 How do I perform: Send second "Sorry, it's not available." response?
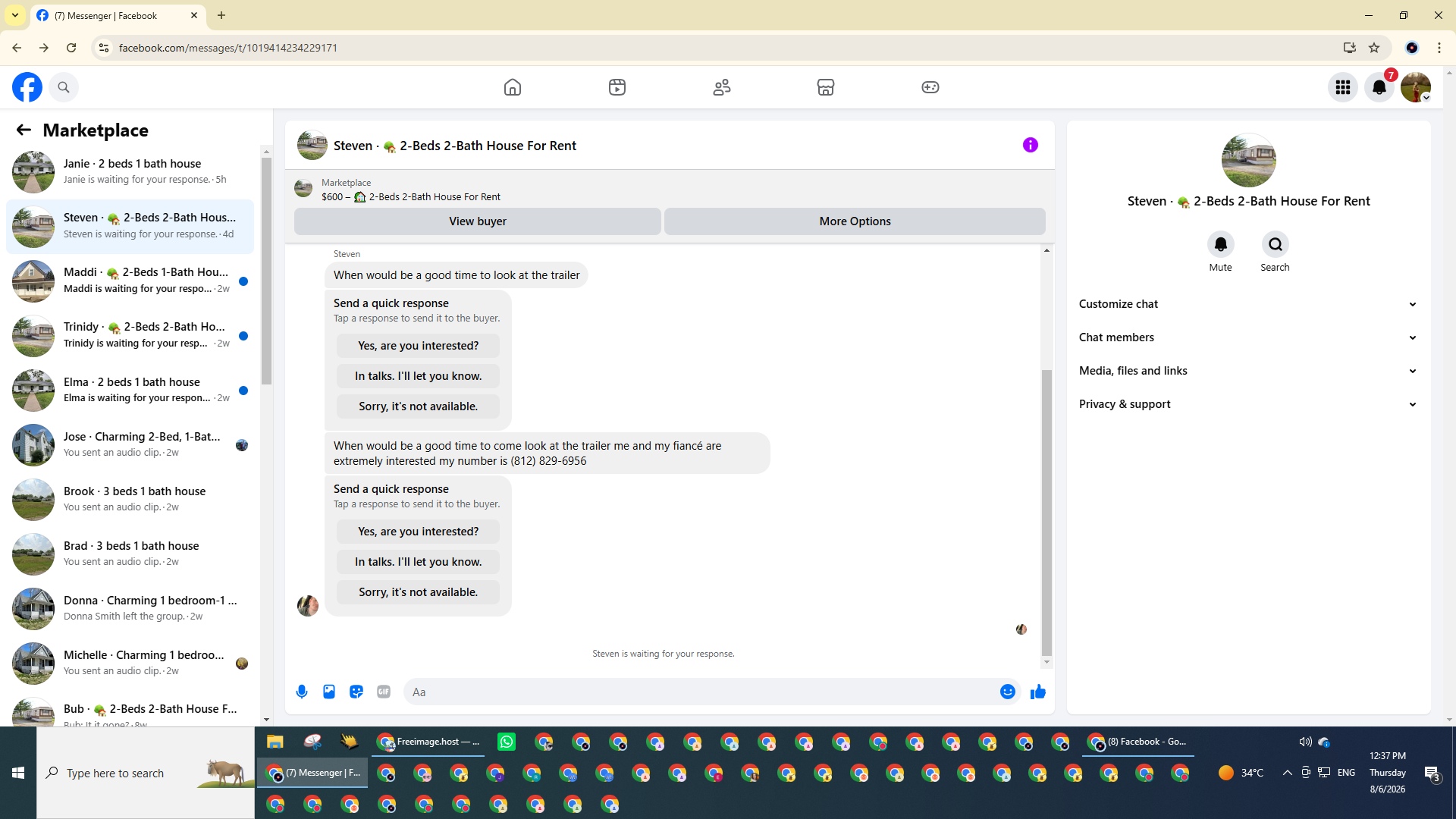[418, 592]
